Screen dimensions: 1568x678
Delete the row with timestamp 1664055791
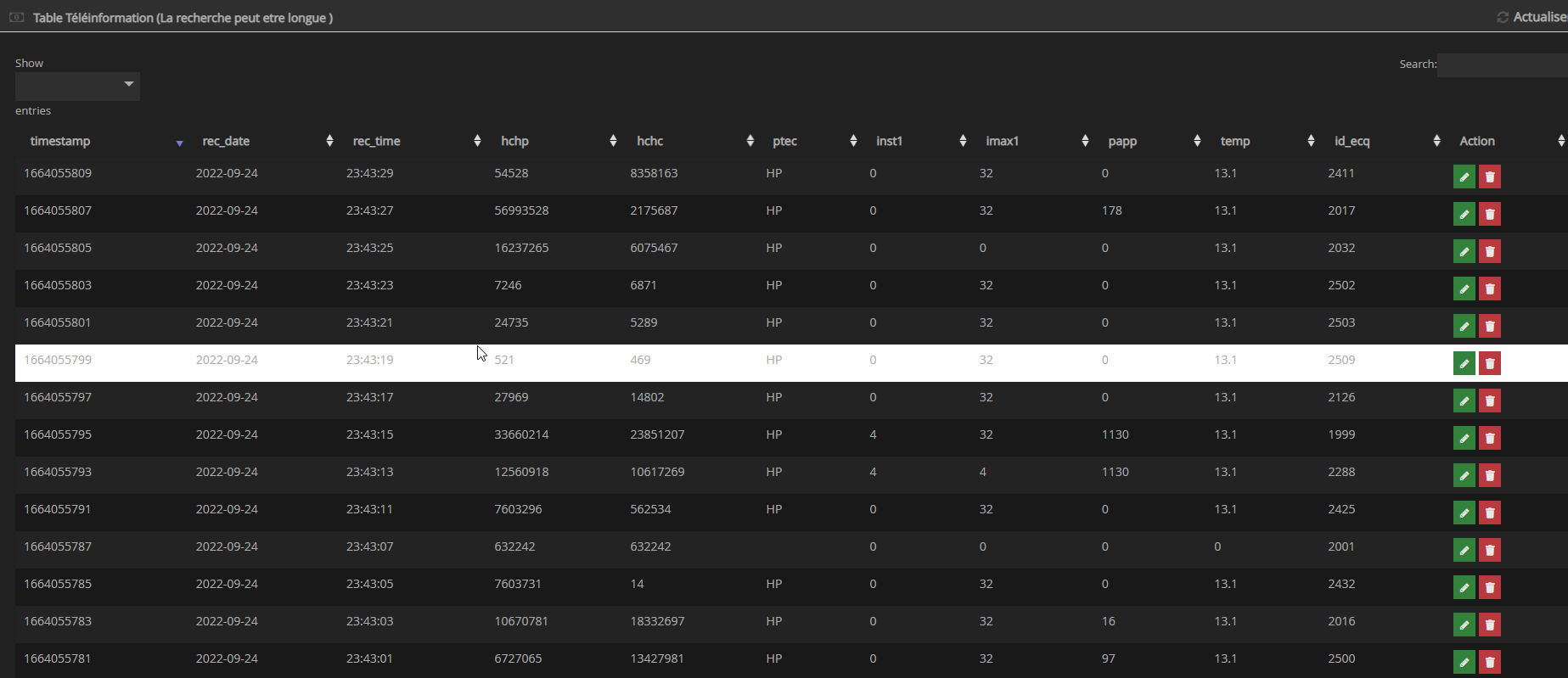pyautogui.click(x=1490, y=513)
